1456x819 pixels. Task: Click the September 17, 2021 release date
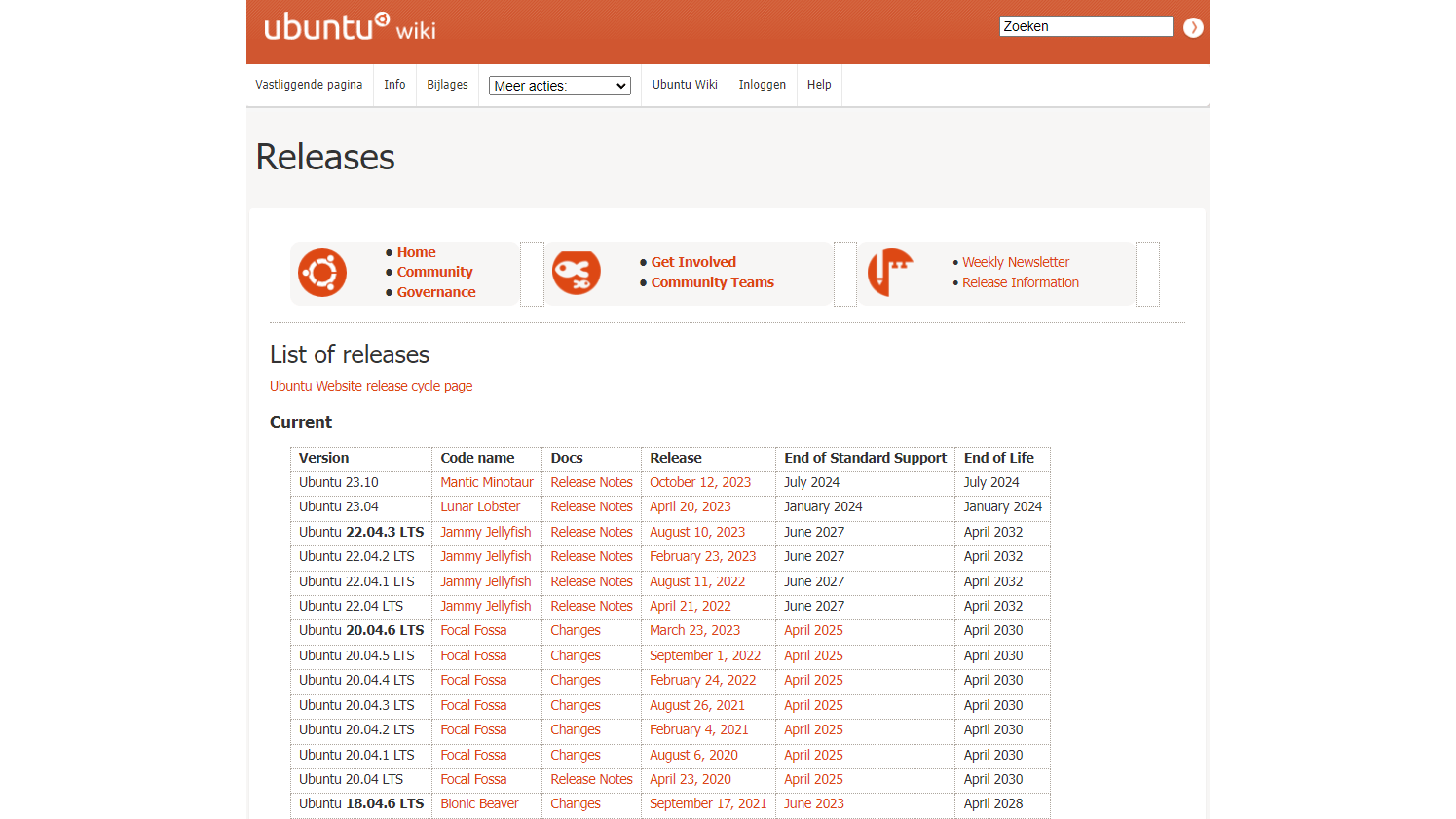pyautogui.click(x=708, y=803)
